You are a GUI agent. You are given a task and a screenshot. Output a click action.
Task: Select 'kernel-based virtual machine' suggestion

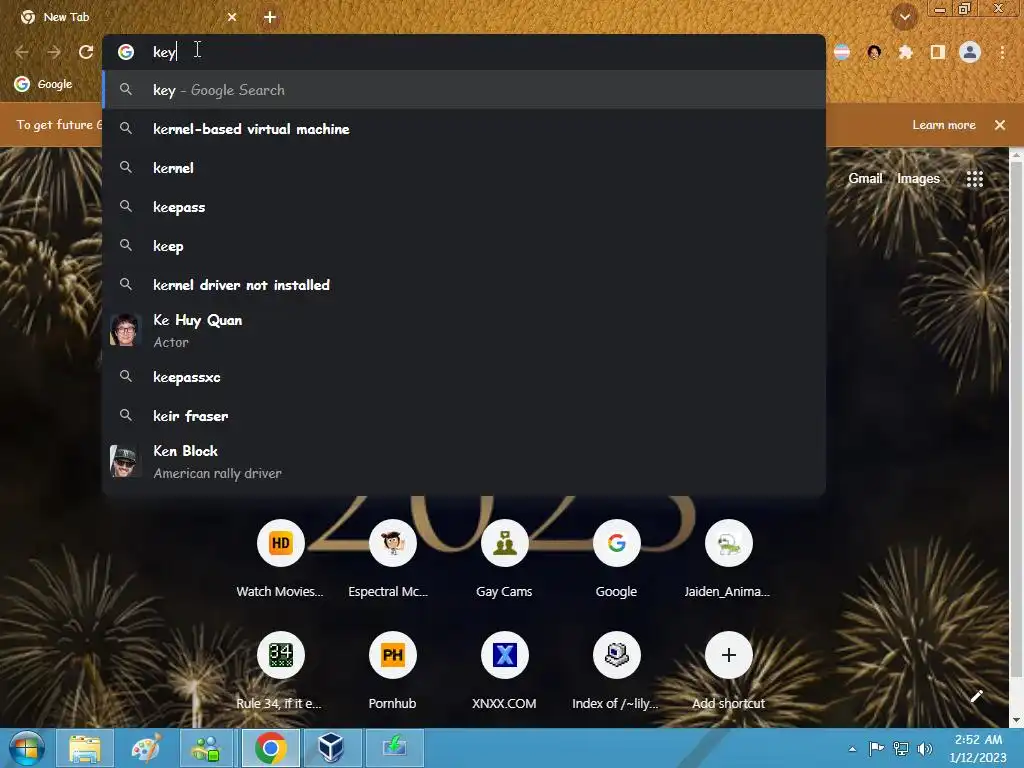point(464,129)
